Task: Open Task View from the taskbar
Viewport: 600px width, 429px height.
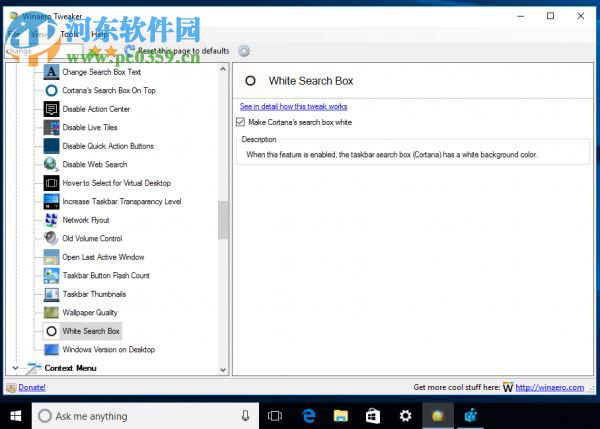Action: point(275,416)
